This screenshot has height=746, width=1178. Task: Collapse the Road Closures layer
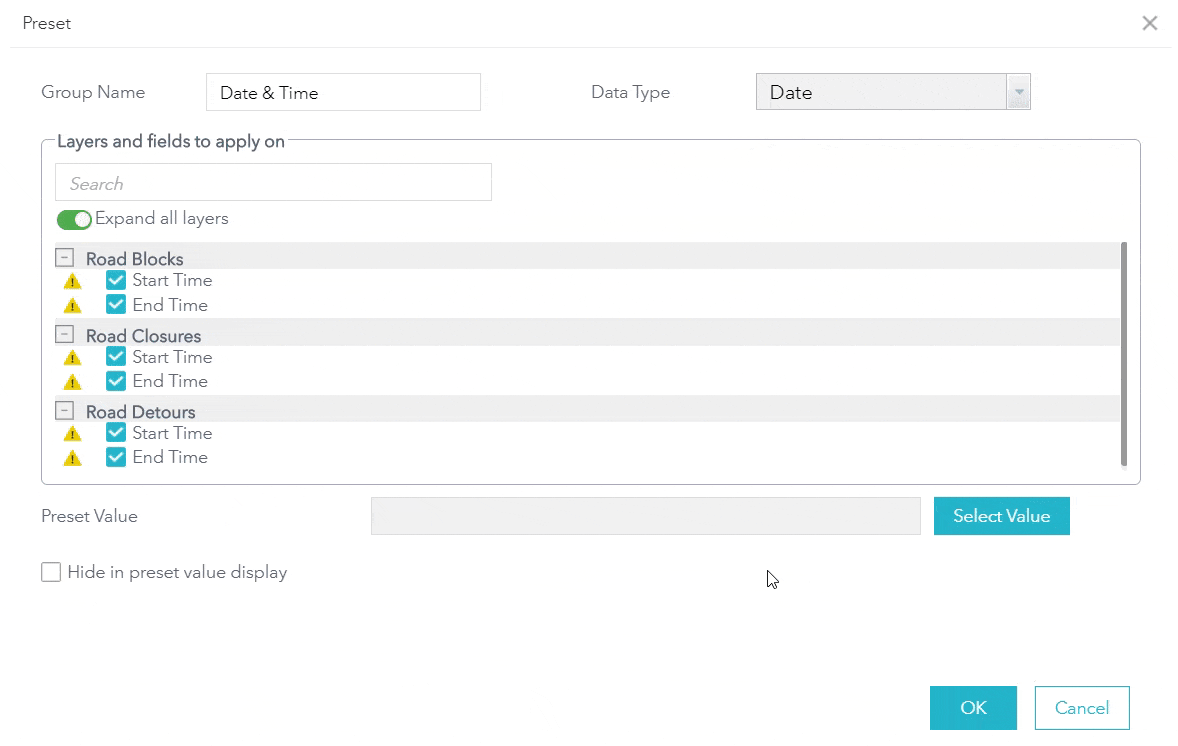coord(64,335)
